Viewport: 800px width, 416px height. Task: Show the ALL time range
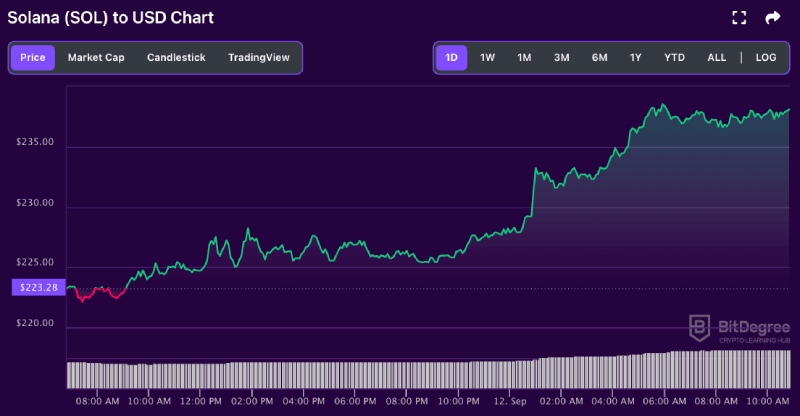tap(716, 58)
